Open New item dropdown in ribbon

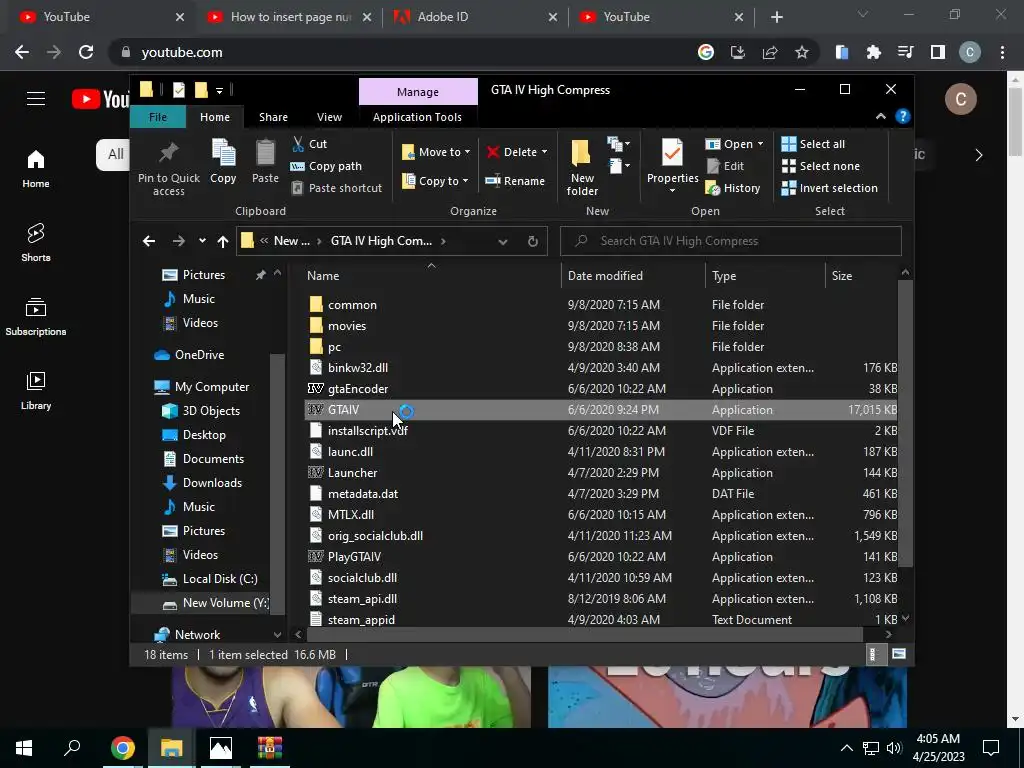618,144
